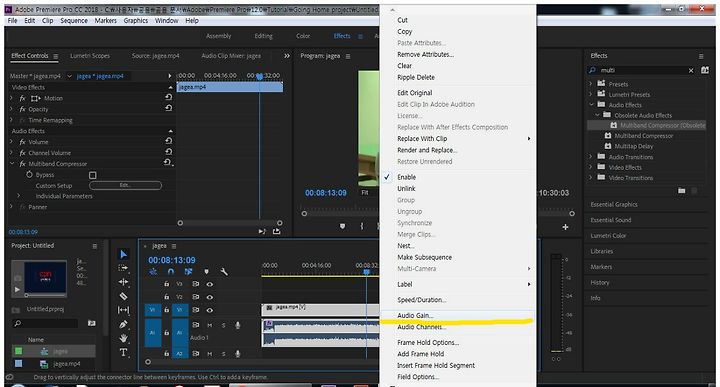Viewport: 720px width, 387px height.
Task: Open Effect Controls panel menu icon
Action: [x=56, y=56]
